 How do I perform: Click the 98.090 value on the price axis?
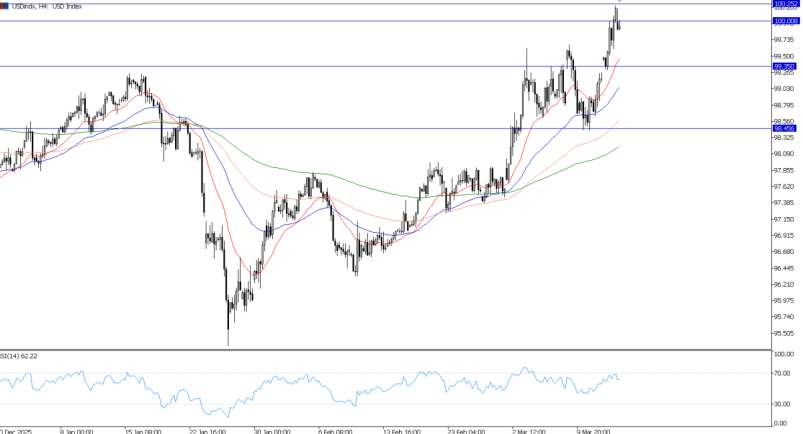click(784, 154)
